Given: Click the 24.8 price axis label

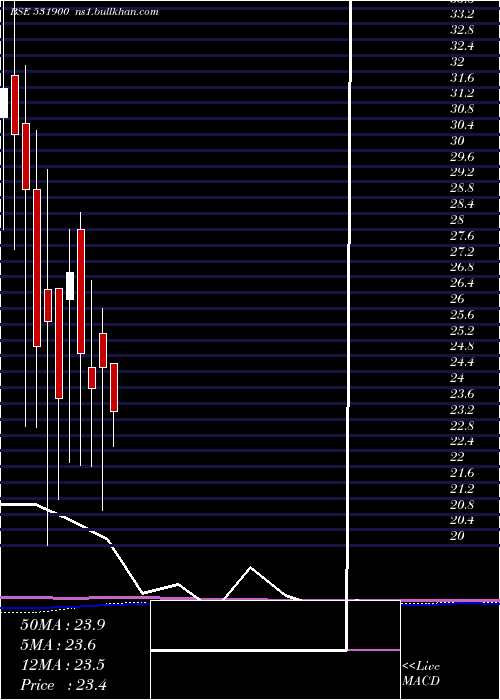Looking at the screenshot, I should [462, 346].
